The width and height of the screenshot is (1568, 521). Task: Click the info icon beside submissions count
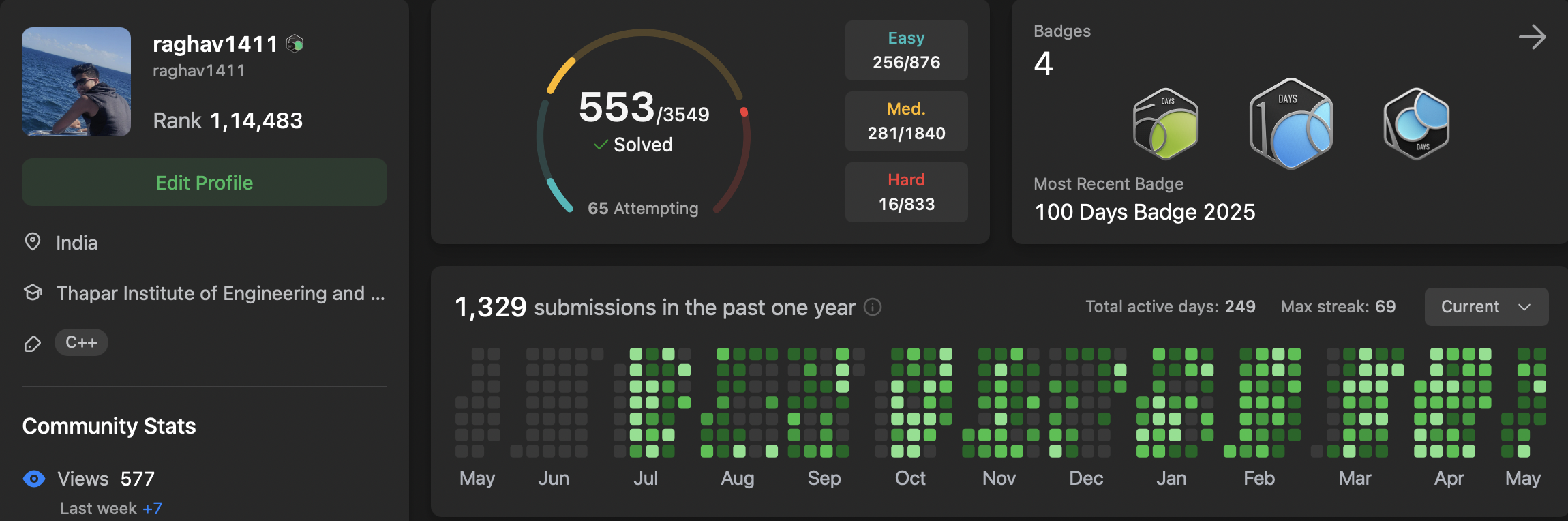[x=873, y=308]
